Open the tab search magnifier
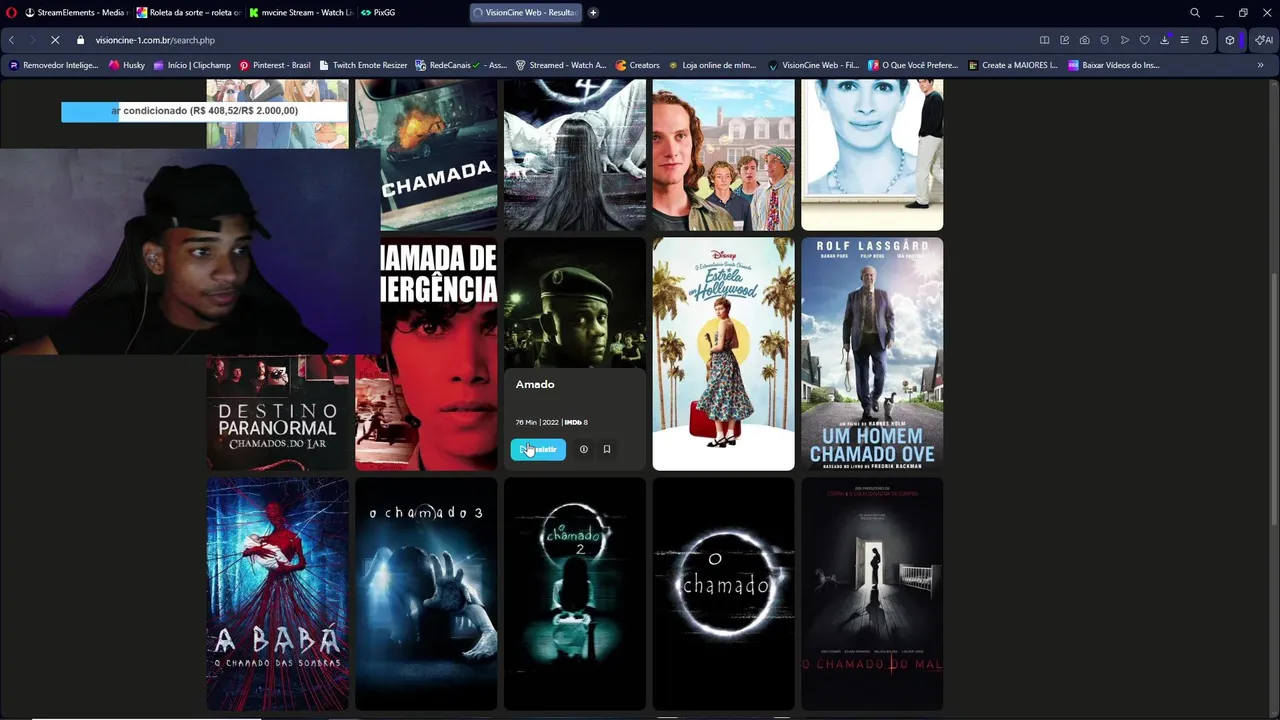The image size is (1280, 720). click(x=1195, y=13)
